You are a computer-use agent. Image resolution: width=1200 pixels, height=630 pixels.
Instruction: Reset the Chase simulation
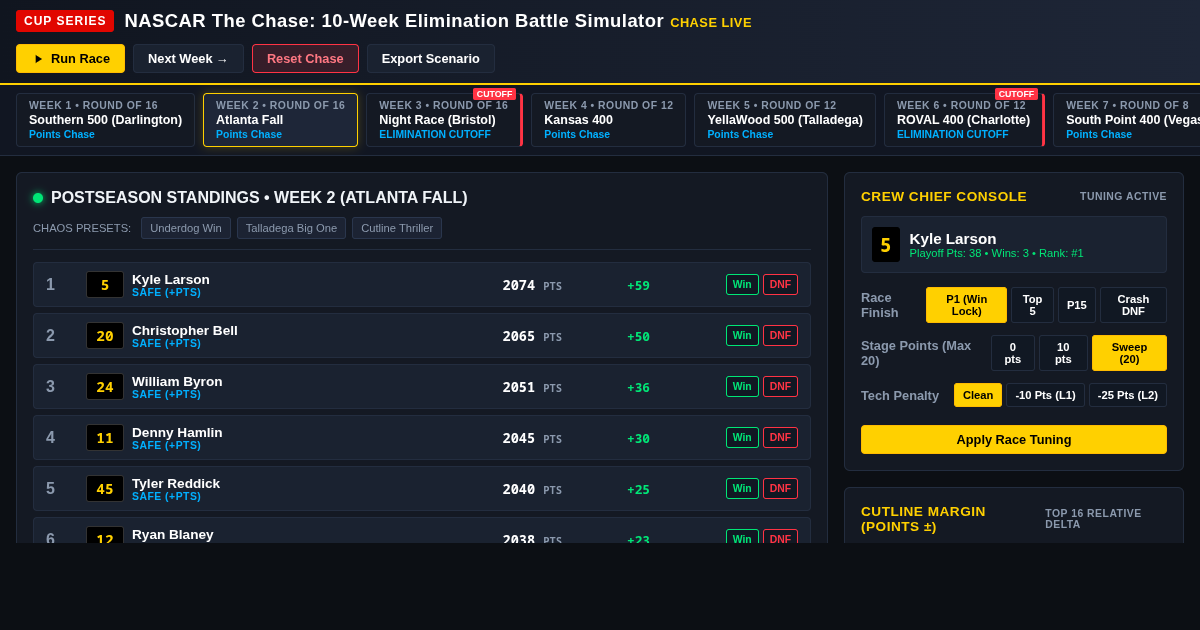(305, 58)
